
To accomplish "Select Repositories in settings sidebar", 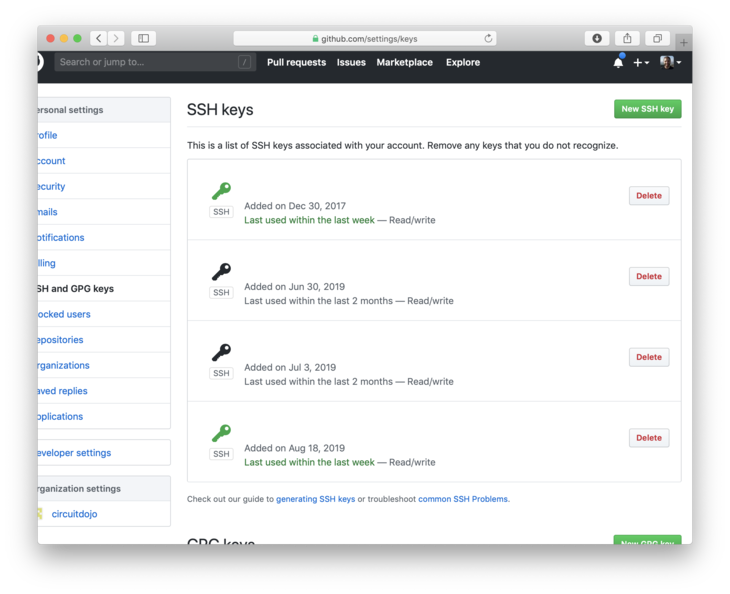I will [104, 340].
